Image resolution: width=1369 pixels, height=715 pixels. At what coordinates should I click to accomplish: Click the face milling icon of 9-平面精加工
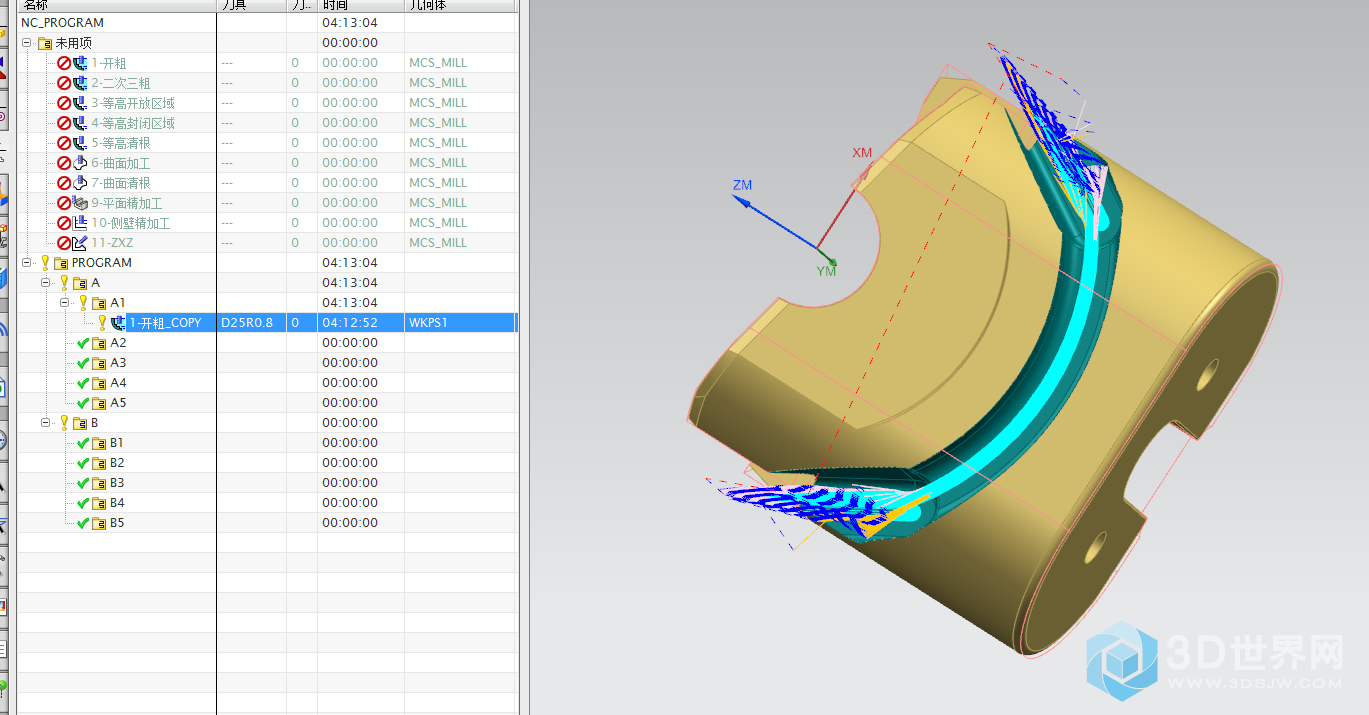point(81,203)
